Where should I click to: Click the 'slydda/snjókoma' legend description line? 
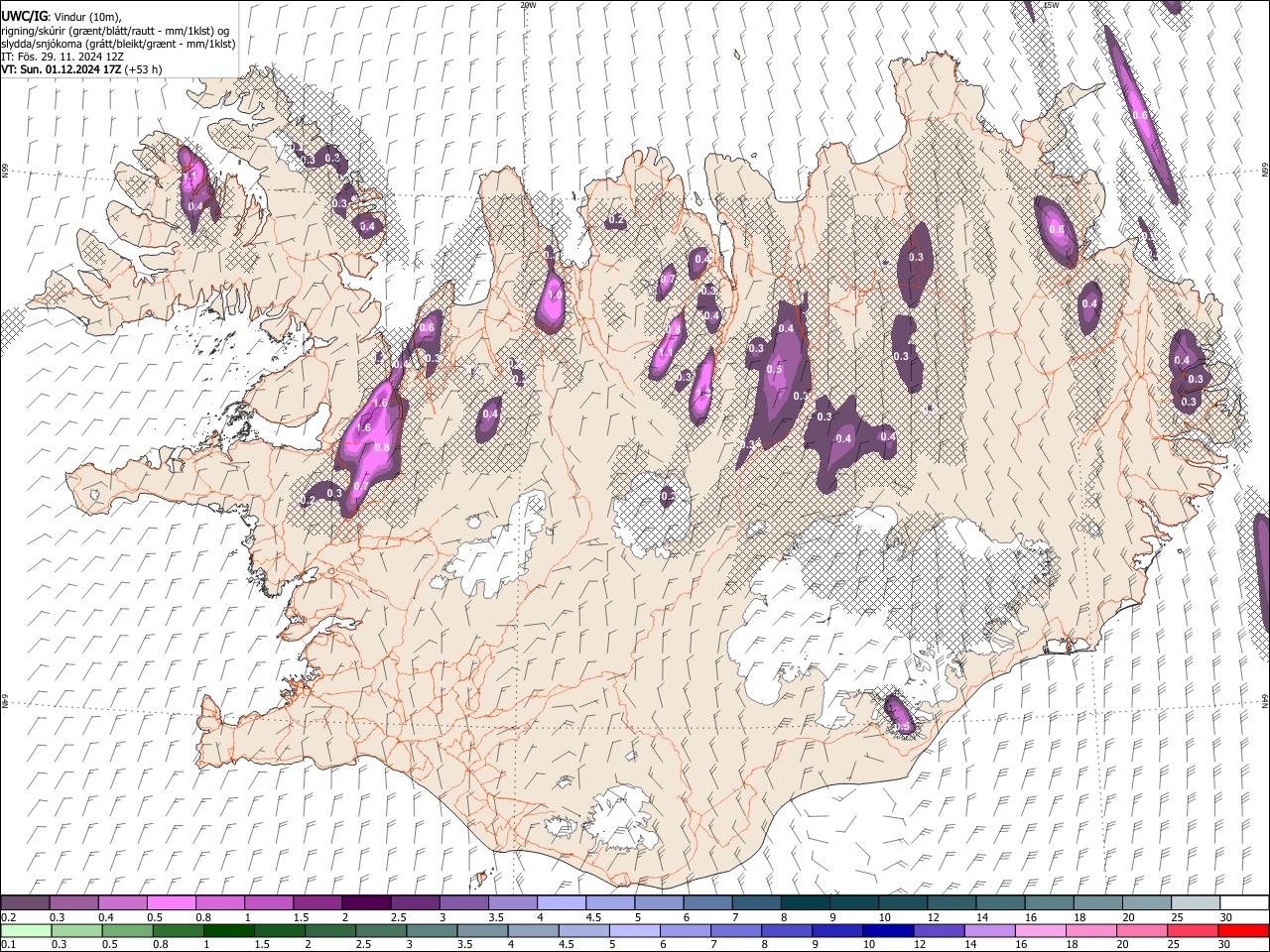[118, 44]
